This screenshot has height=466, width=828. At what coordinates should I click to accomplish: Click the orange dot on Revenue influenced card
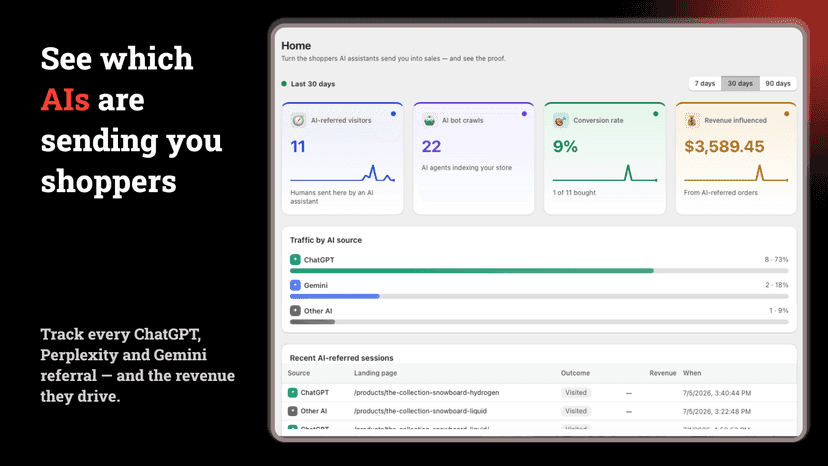[x=787, y=114]
